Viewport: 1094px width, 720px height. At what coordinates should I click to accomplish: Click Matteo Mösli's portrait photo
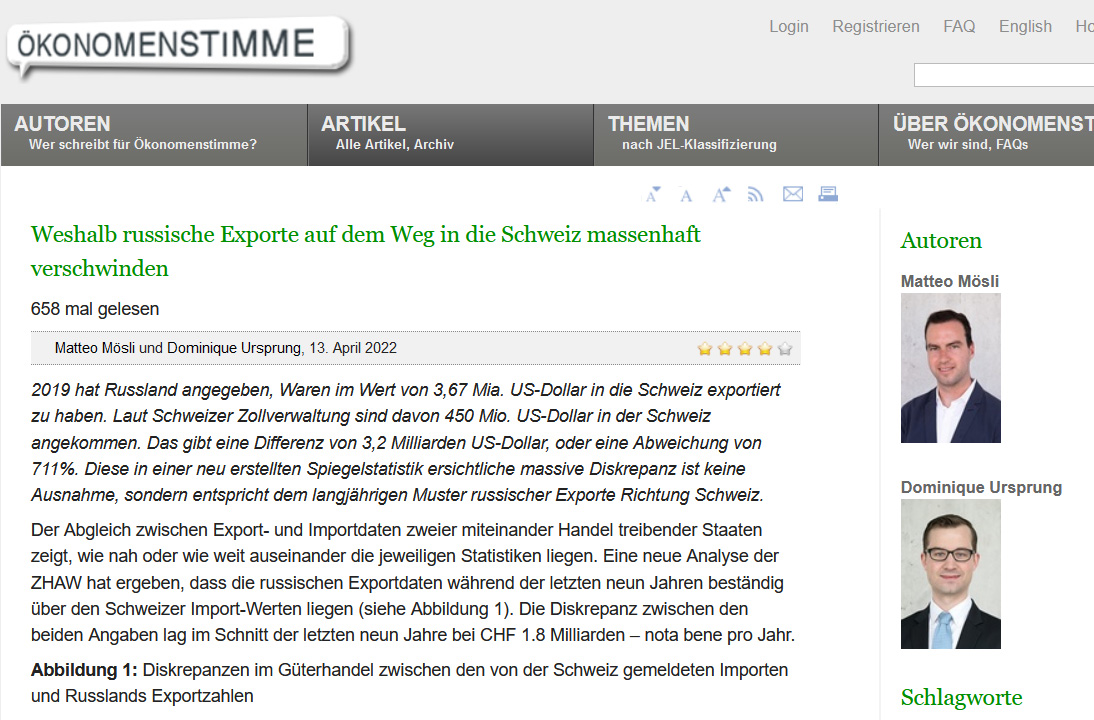[x=950, y=368]
